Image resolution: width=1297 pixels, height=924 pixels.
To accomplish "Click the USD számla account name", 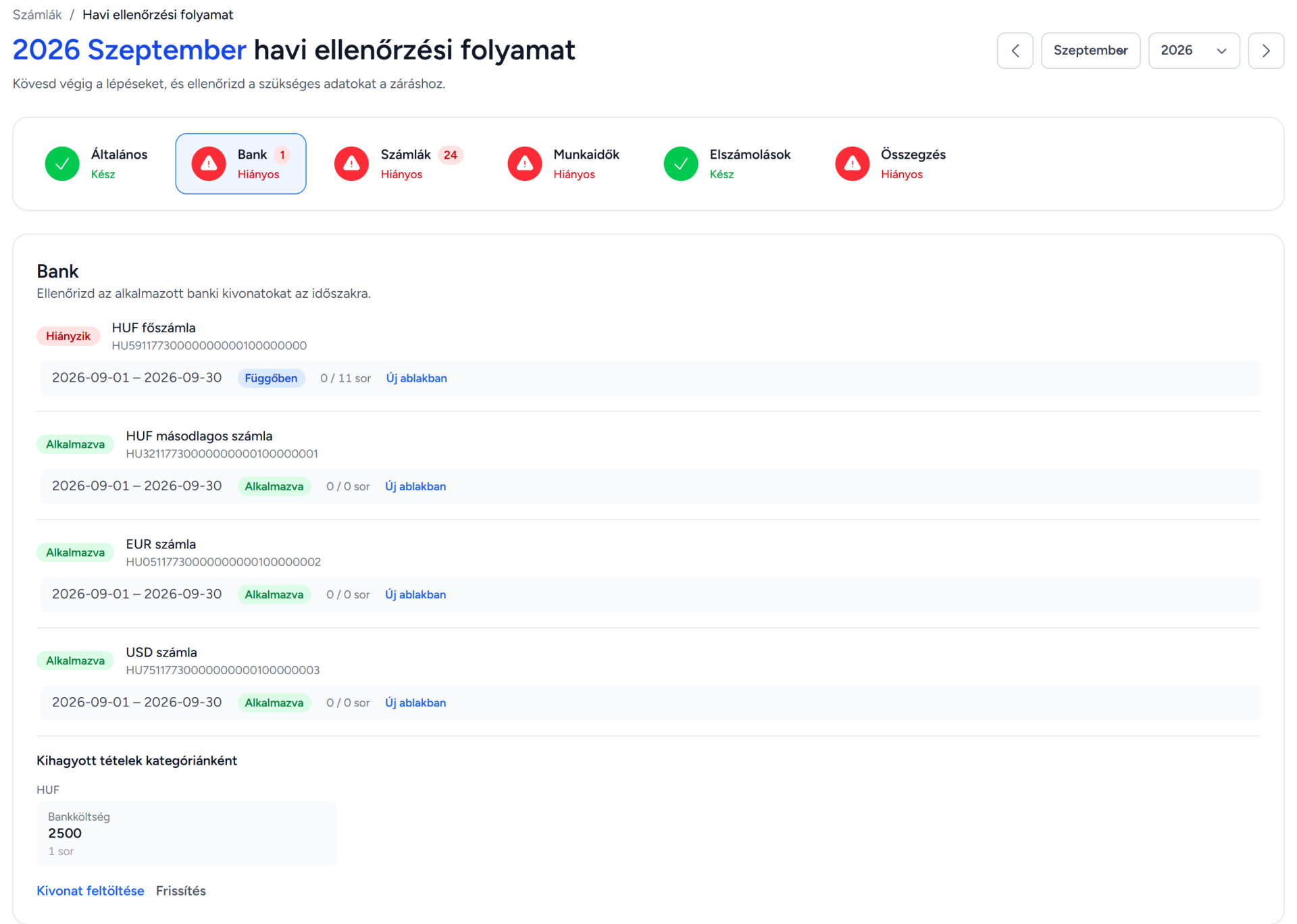I will [x=161, y=652].
